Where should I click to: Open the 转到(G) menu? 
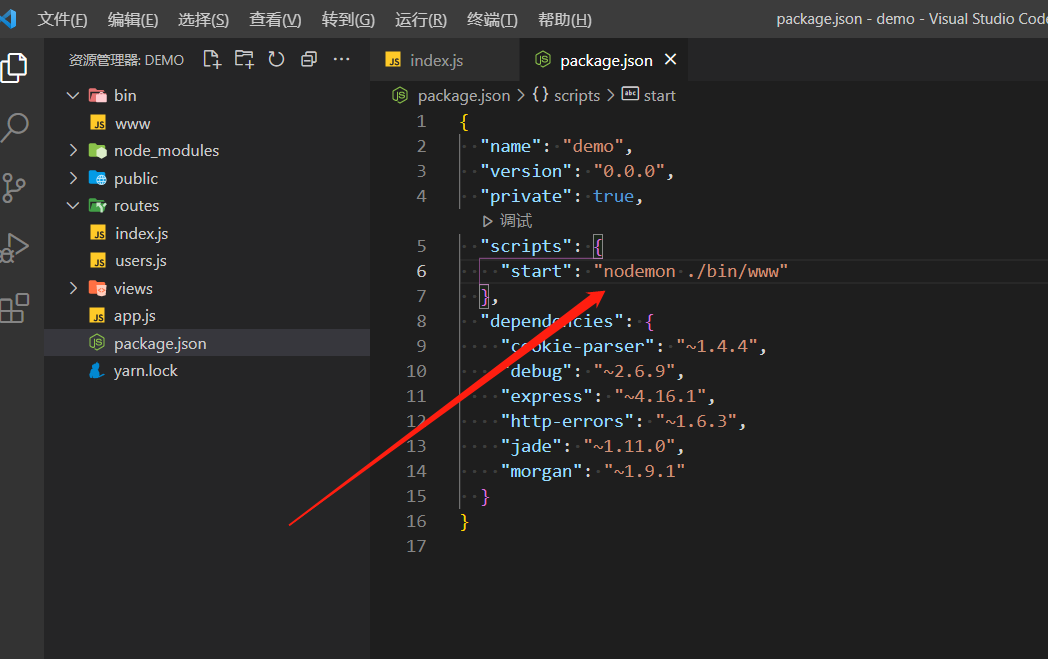tap(348, 19)
